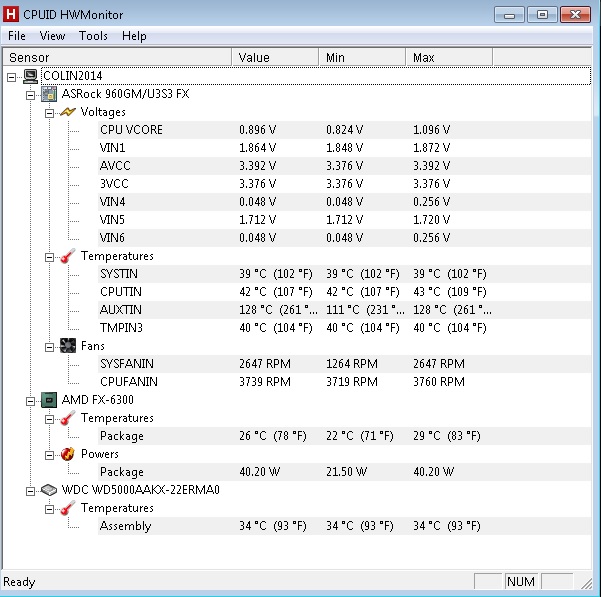
Task: Open the Help menu
Action: click(134, 36)
